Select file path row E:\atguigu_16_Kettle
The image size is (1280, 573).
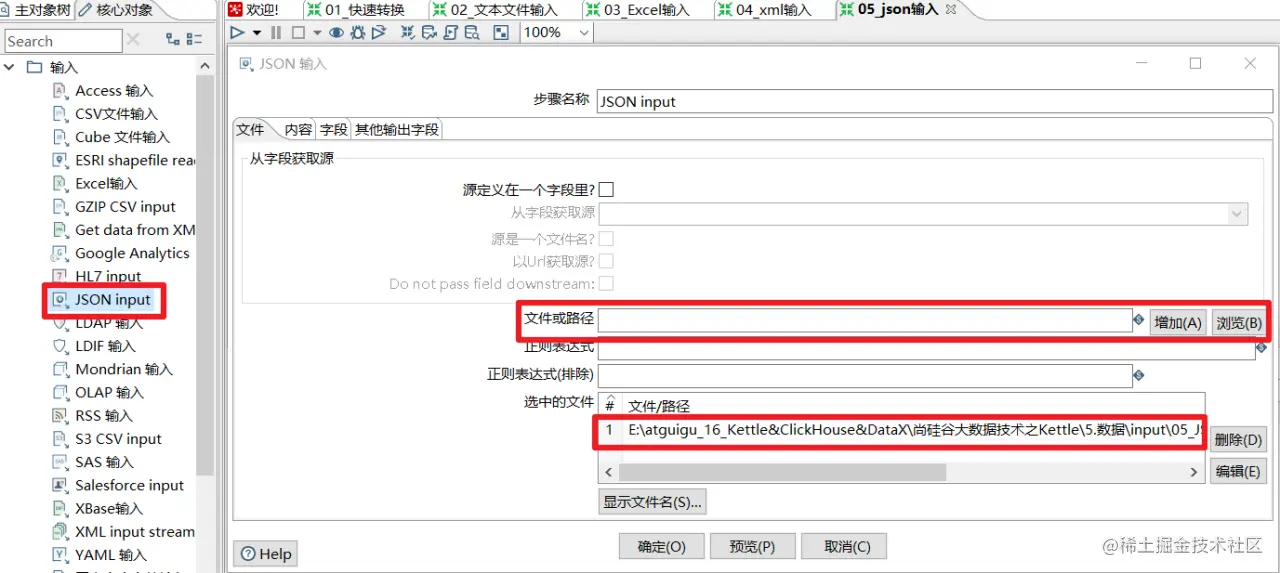[902, 430]
